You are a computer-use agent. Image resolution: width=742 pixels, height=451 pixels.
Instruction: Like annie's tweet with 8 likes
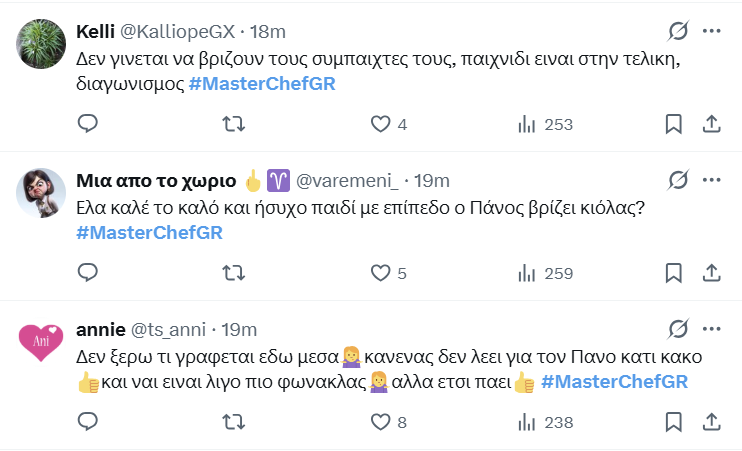pos(380,423)
